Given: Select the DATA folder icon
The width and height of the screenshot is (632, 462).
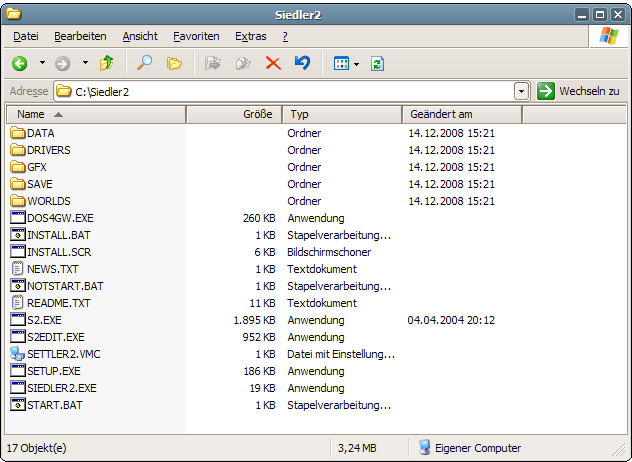Looking at the screenshot, I should coord(18,133).
